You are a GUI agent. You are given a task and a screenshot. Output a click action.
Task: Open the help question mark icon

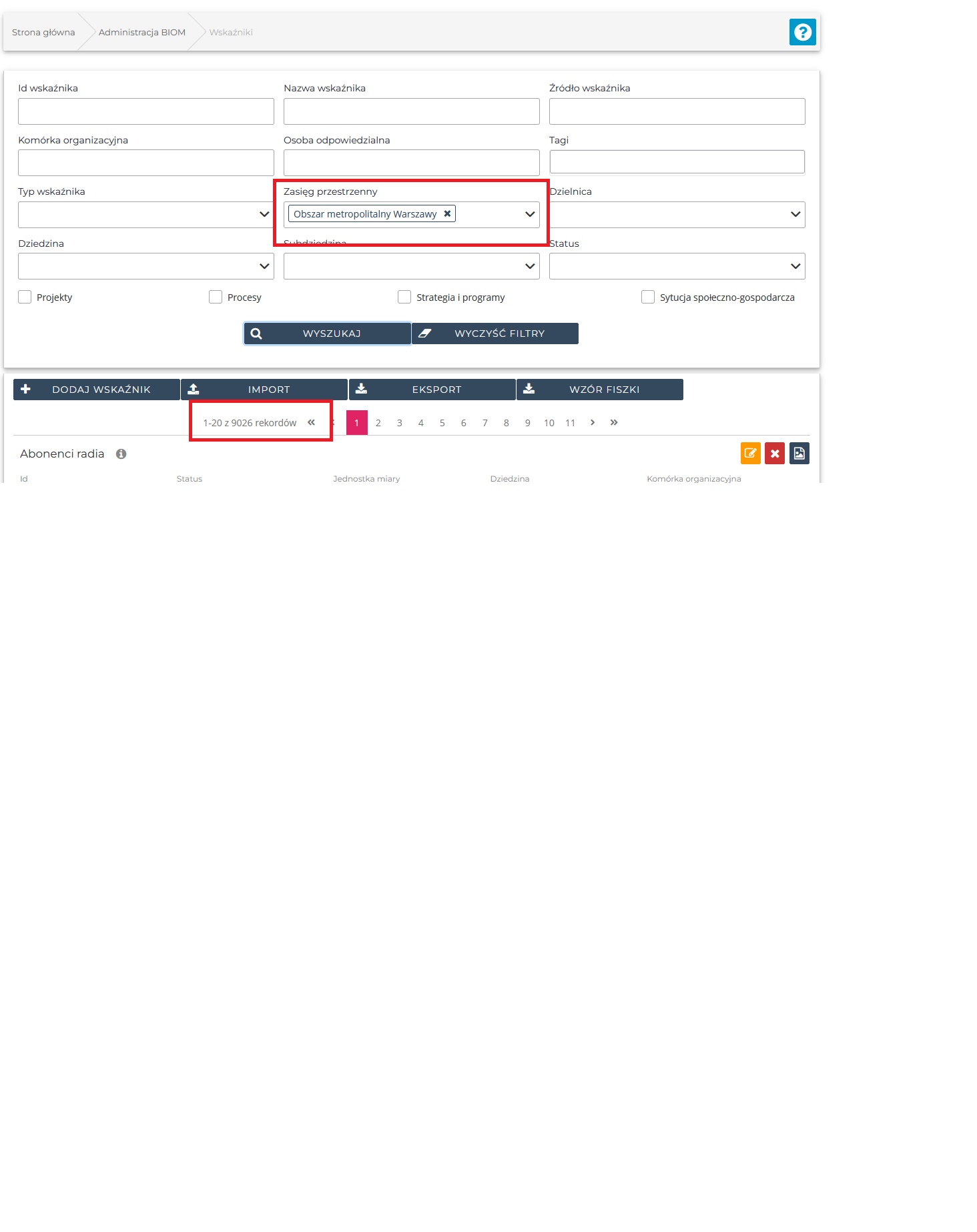pyautogui.click(x=802, y=32)
